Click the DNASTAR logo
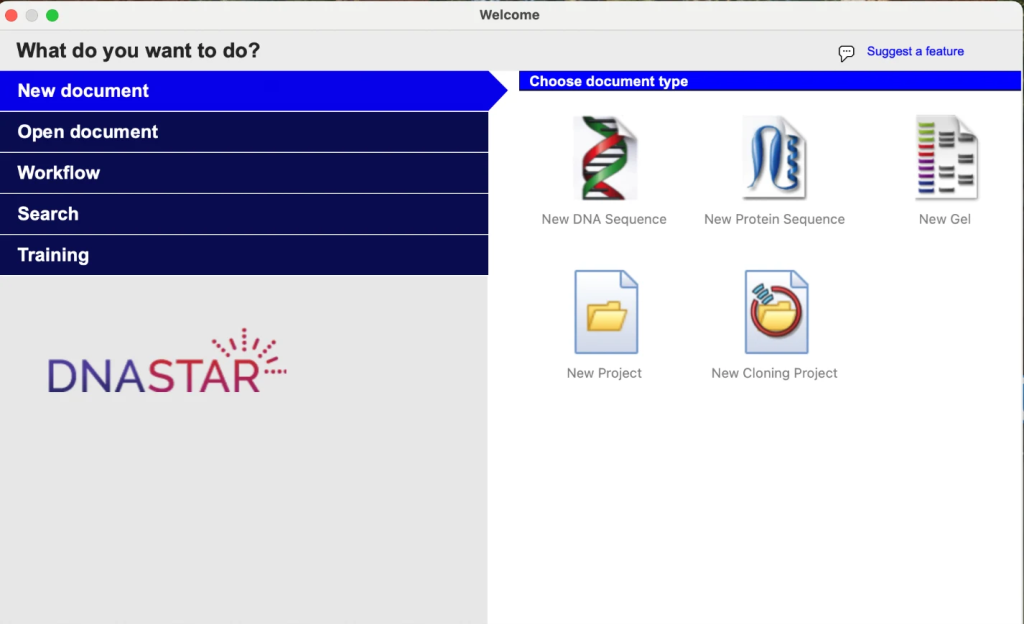The width and height of the screenshot is (1024, 624). pos(167,361)
